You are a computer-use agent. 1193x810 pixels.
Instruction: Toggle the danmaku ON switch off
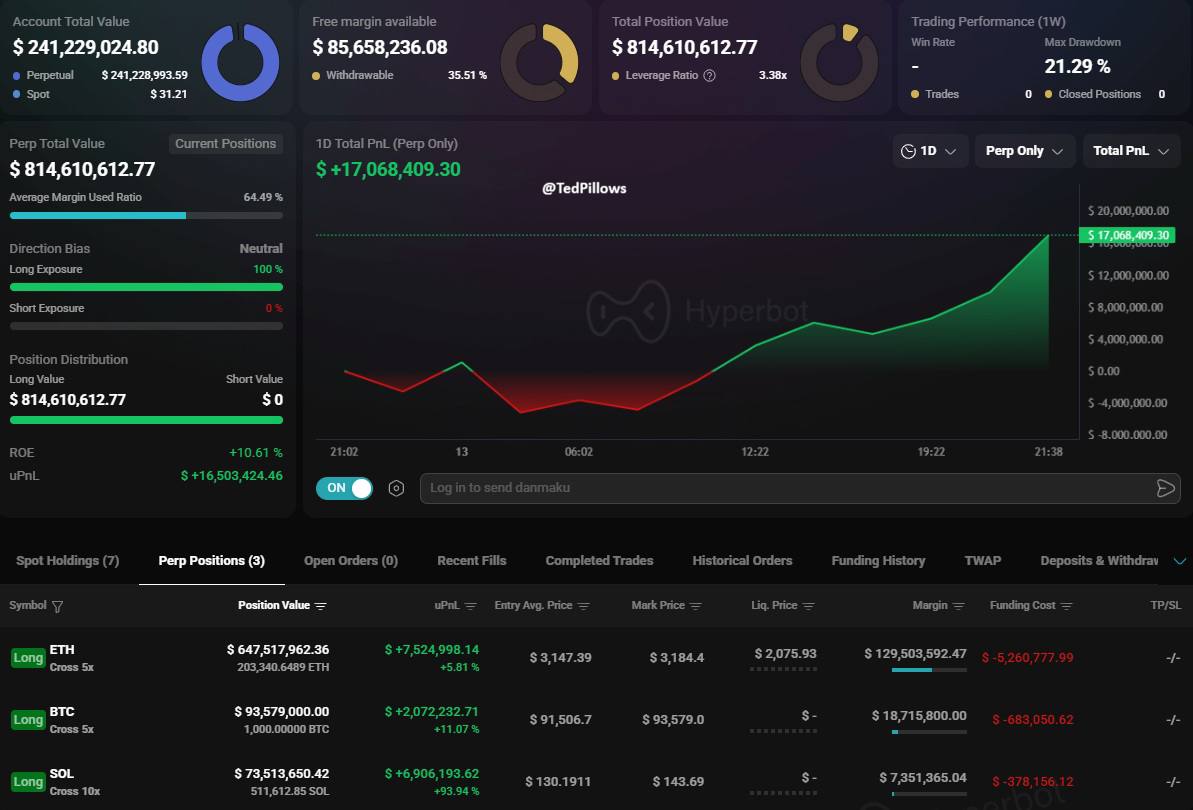point(344,488)
